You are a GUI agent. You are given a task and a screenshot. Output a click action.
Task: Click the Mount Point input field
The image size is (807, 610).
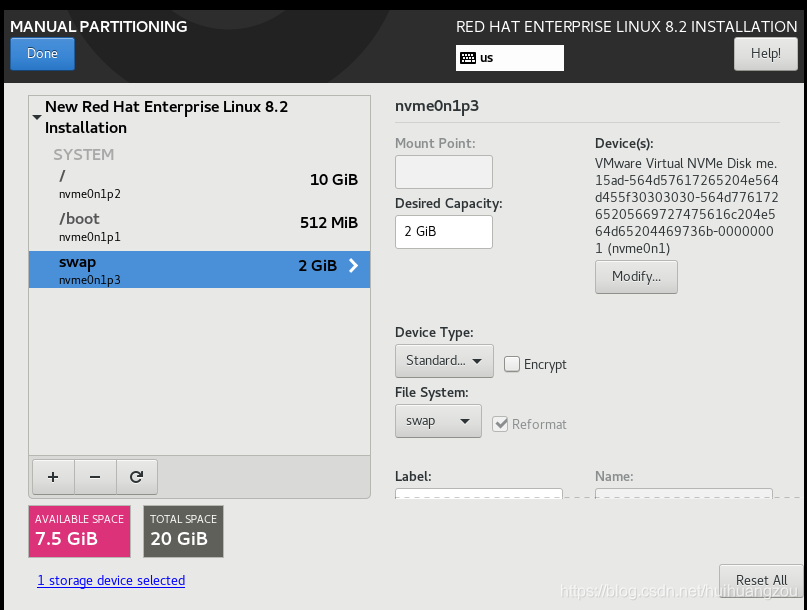tap(444, 172)
